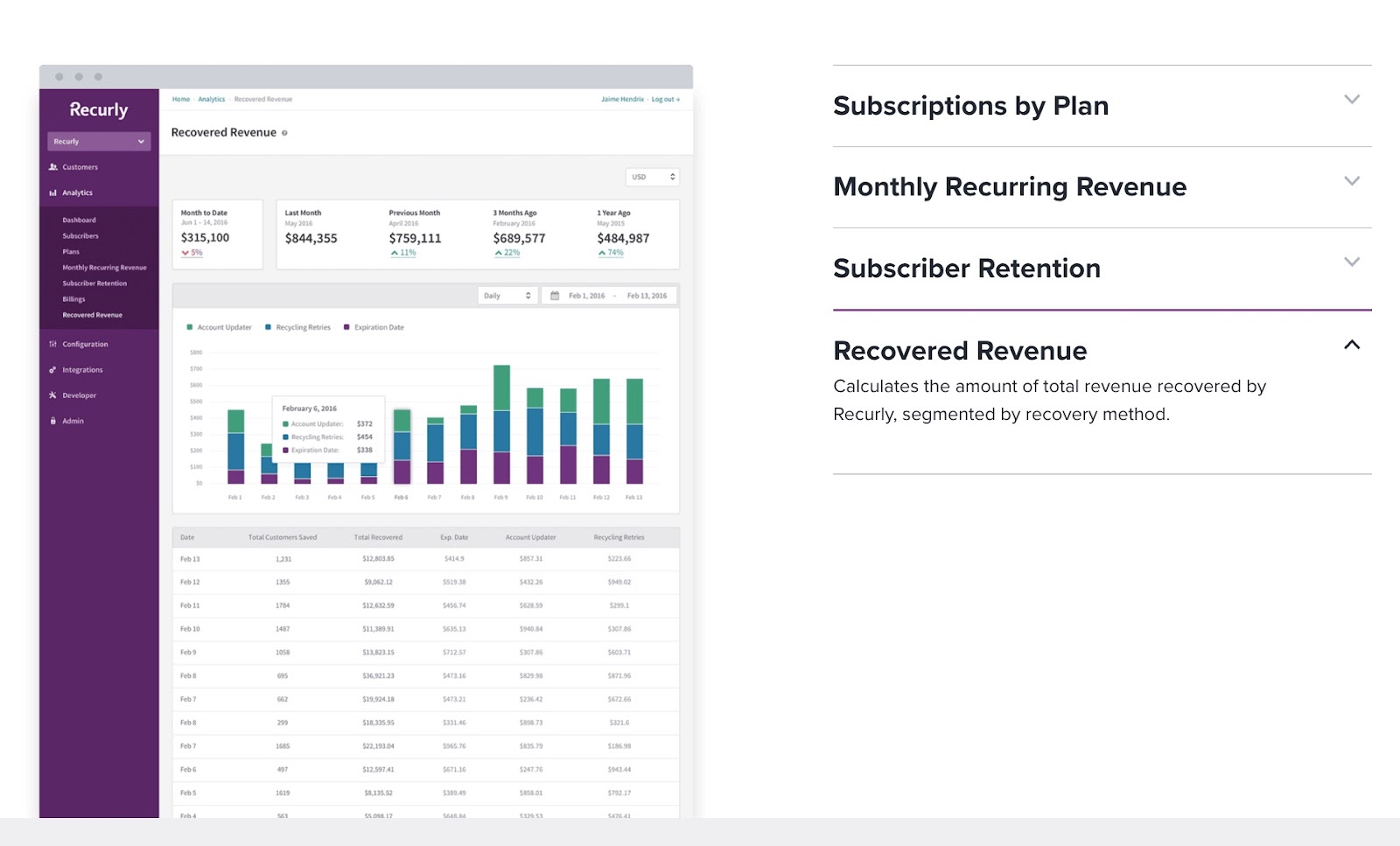This screenshot has height=846, width=1400.
Task: Open Subscriber Retention in the sidebar menu
Action: [94, 283]
